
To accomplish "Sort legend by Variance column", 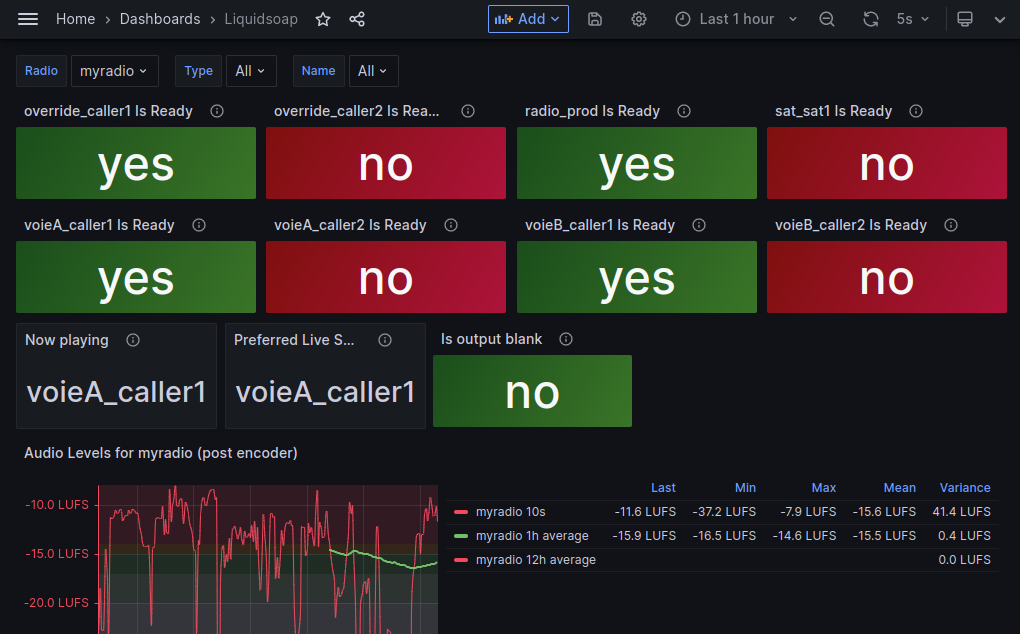I will tap(965, 488).
